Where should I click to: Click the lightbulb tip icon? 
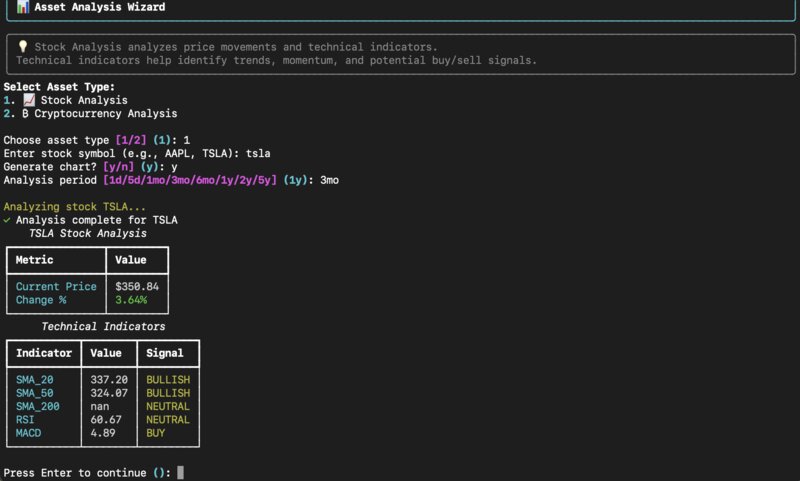[x=22, y=46]
